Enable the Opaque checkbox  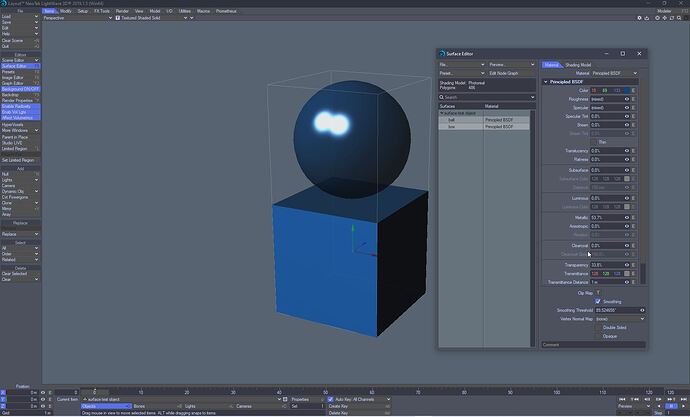(x=598, y=337)
